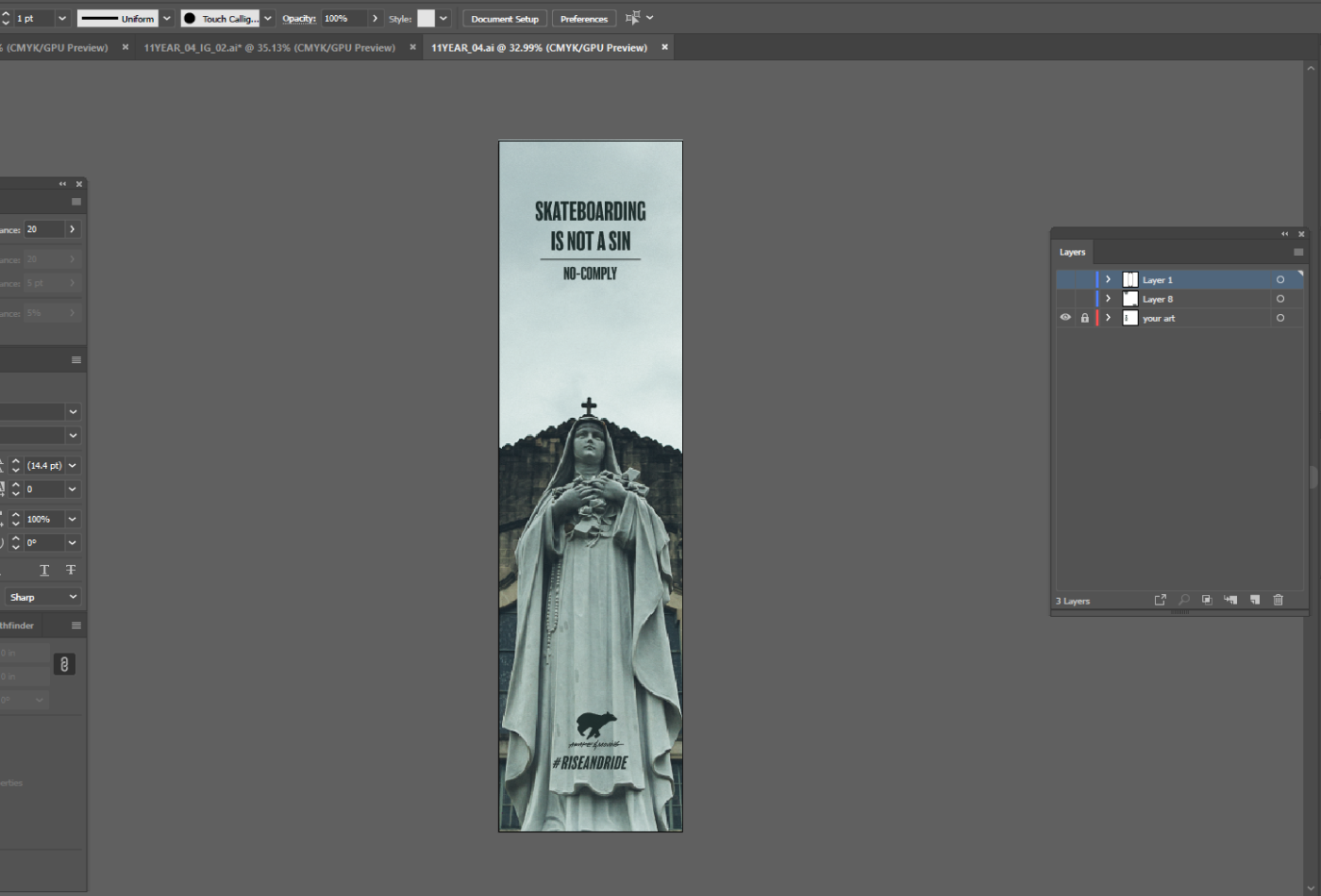The image size is (1321, 896).
Task: Switch to 11YEAR_04_IG_02.ai tab
Action: click(269, 47)
